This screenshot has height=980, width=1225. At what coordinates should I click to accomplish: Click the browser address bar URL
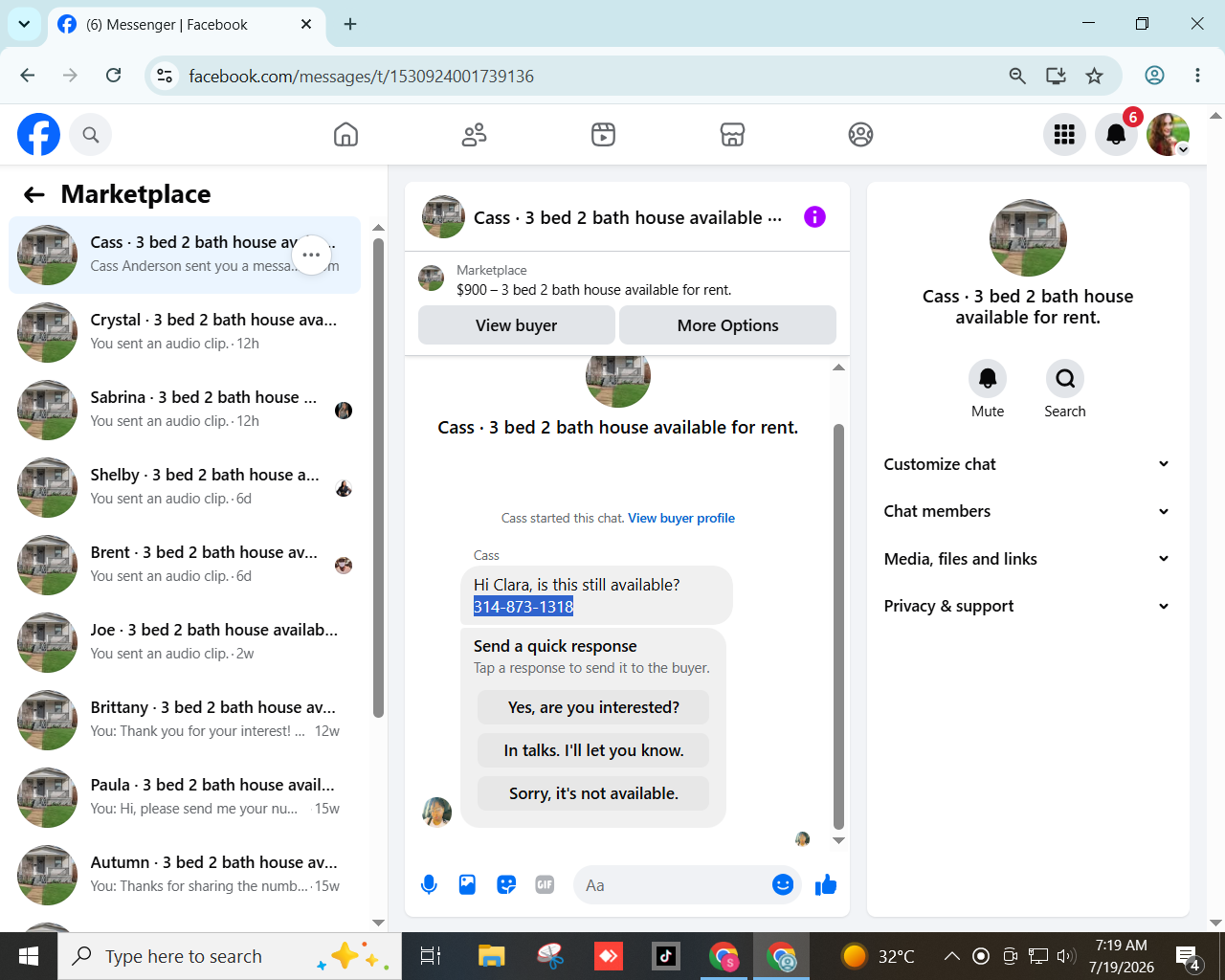[361, 77]
